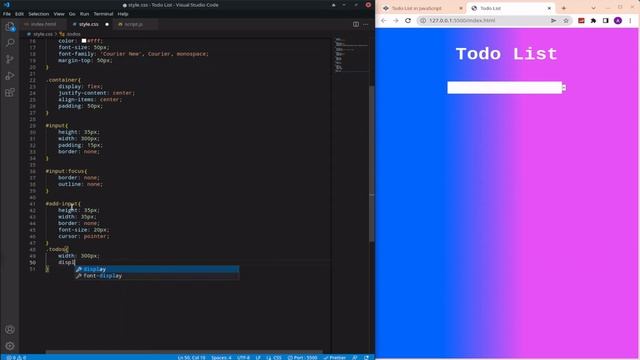This screenshot has height=360, width=640.
Task: Close the 'Todo List in JavaScript' browser tab
Action: coord(461,8)
